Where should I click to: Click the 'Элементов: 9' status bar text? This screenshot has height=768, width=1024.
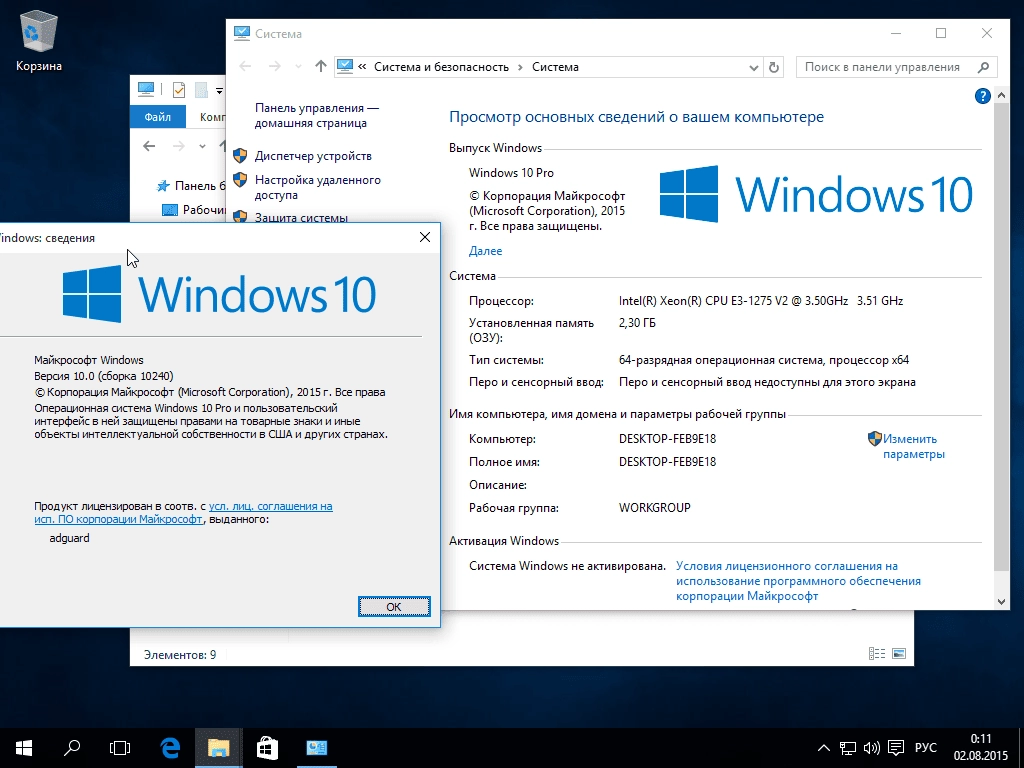pos(180,654)
